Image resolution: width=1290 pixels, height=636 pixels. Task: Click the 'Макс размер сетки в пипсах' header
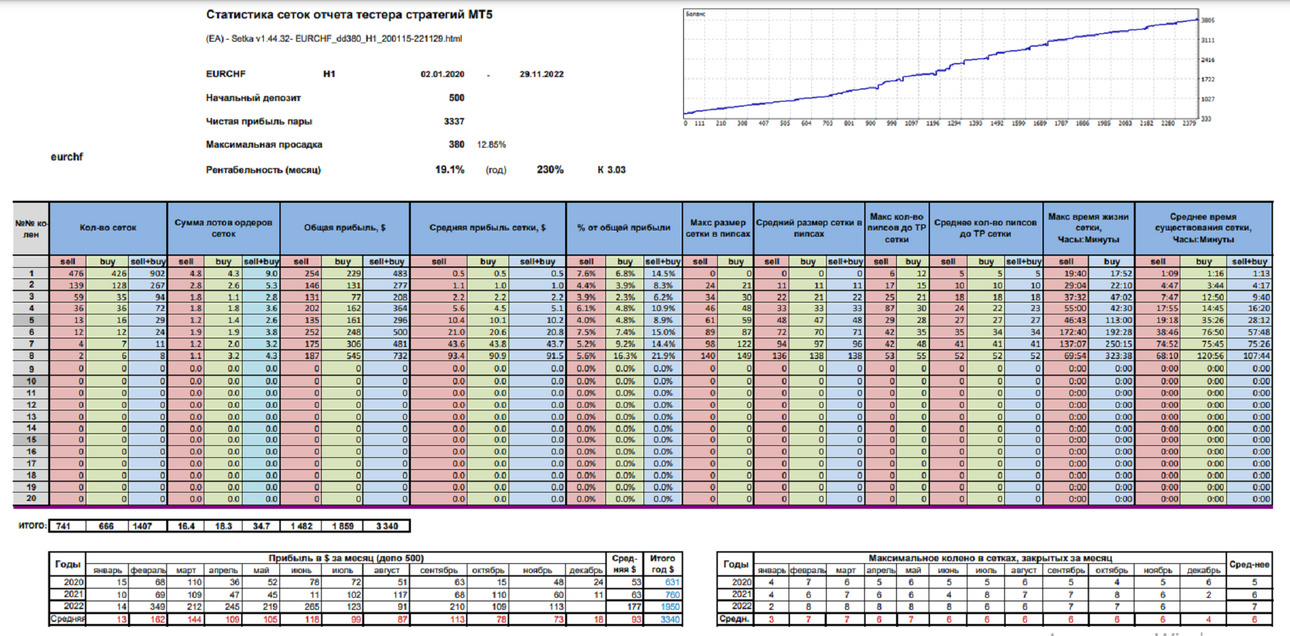tap(717, 228)
